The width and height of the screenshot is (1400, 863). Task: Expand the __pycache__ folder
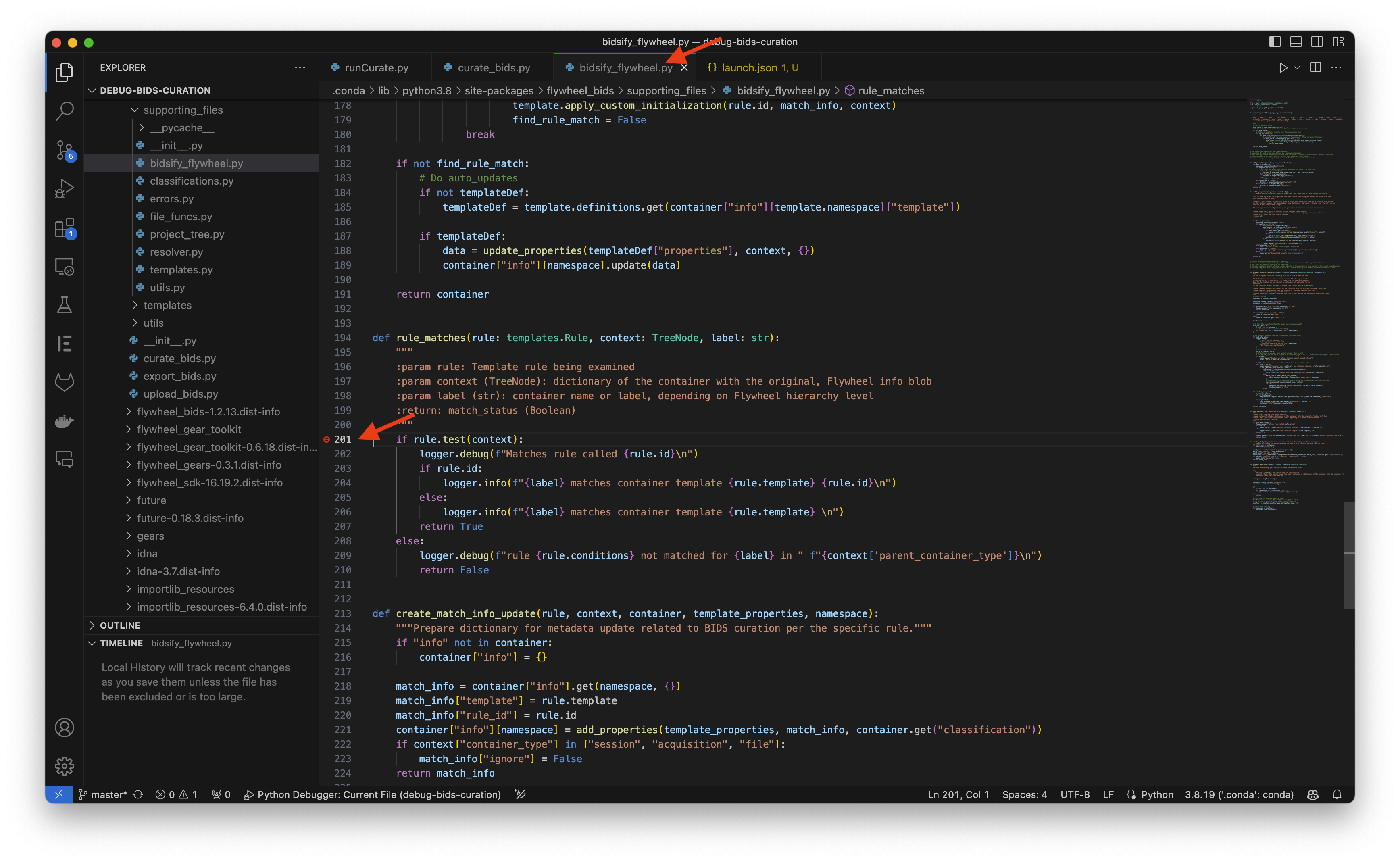(142, 128)
